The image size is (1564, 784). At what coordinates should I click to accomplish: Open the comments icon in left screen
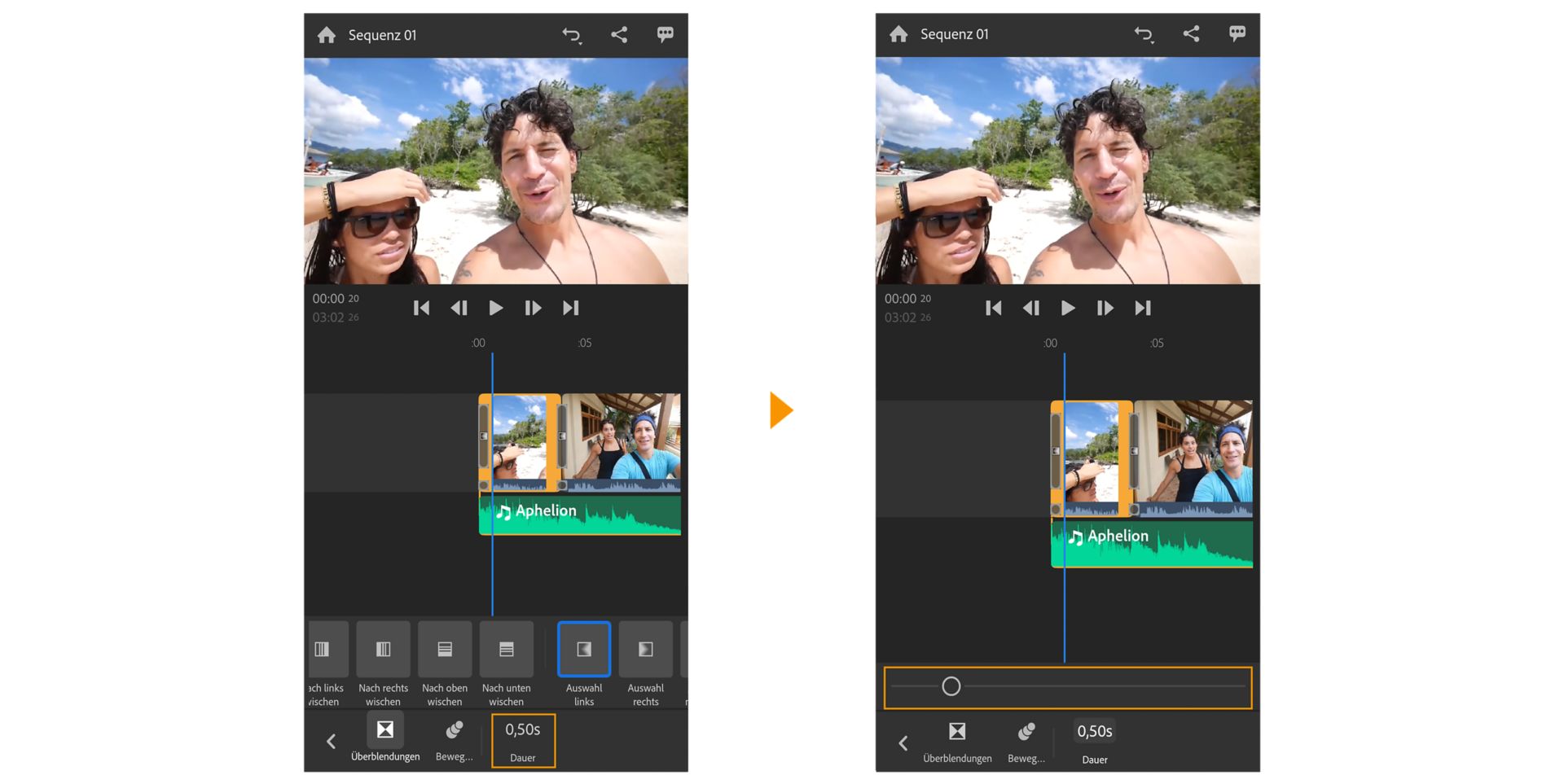(x=666, y=34)
